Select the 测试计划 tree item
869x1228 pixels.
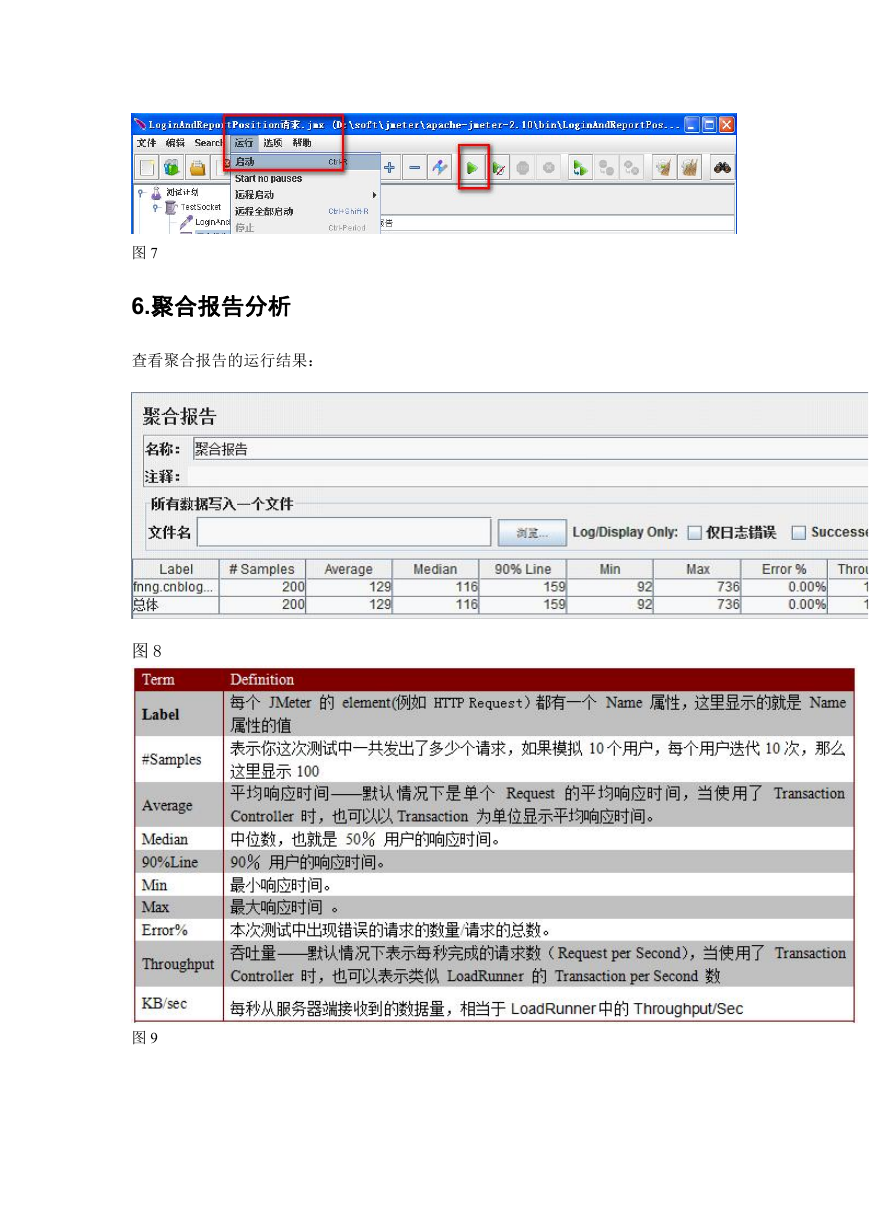click(181, 192)
